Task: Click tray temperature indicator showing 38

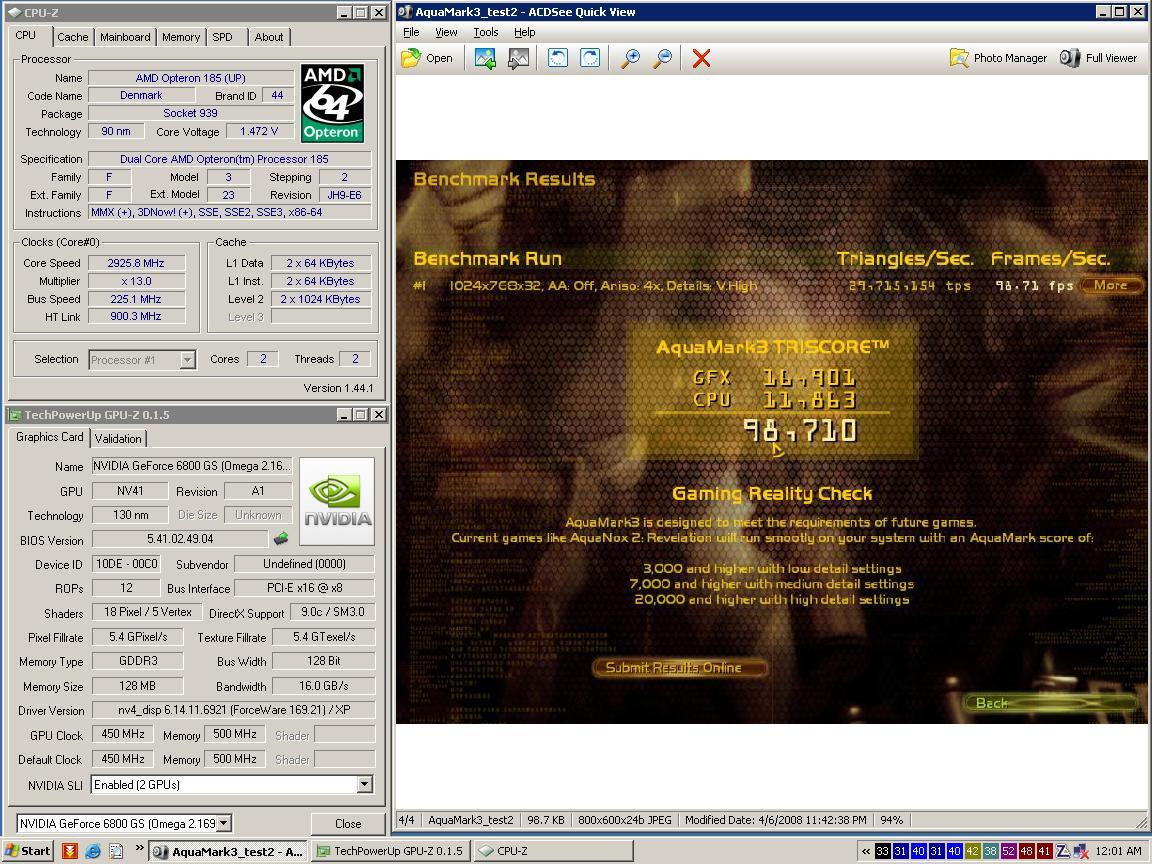Action: click(990, 851)
